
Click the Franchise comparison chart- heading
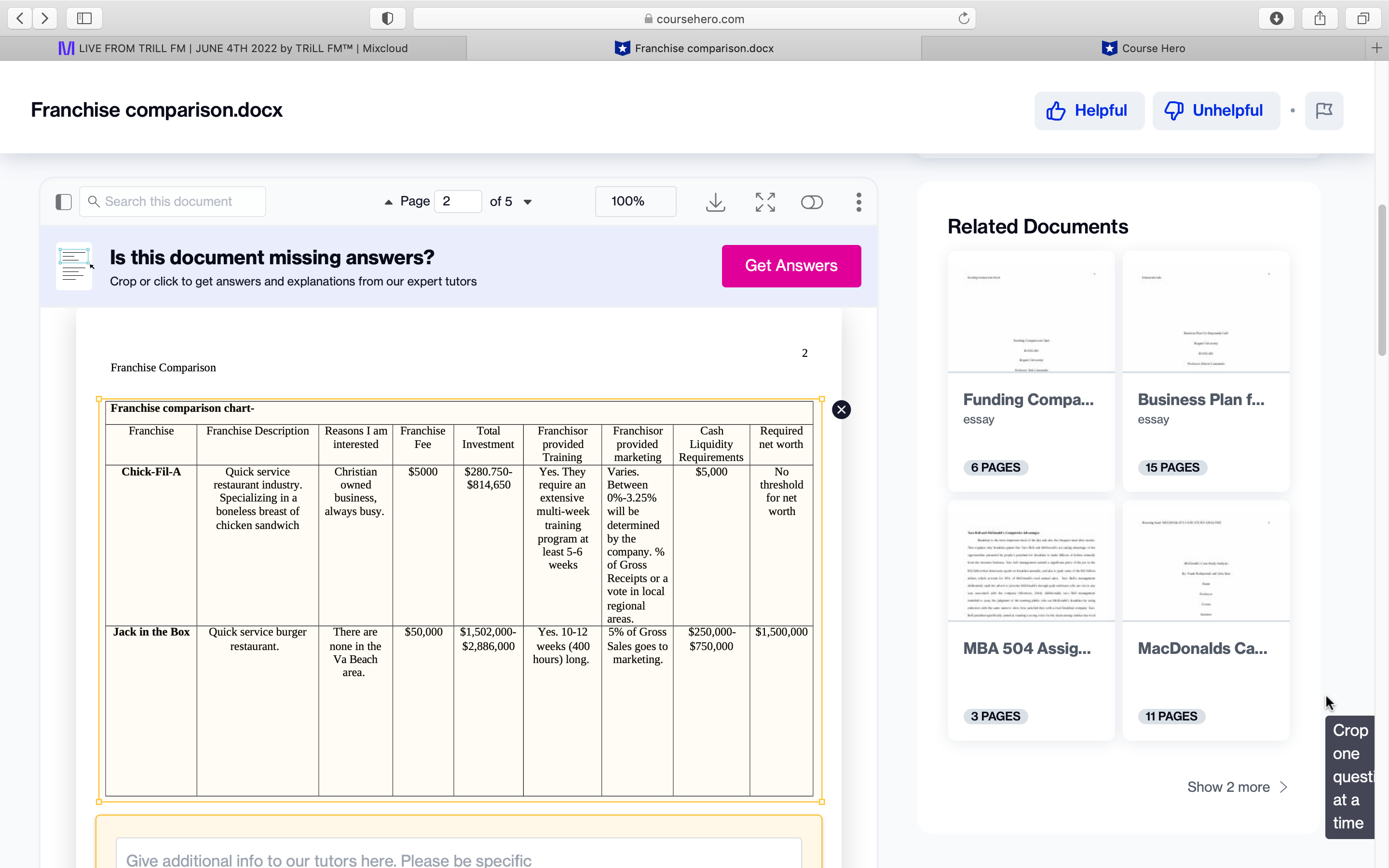click(182, 408)
